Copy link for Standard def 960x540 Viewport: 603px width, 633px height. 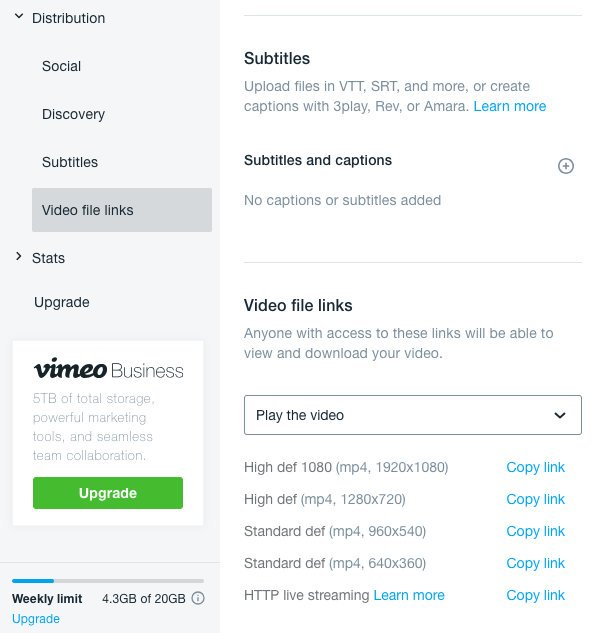(x=536, y=531)
